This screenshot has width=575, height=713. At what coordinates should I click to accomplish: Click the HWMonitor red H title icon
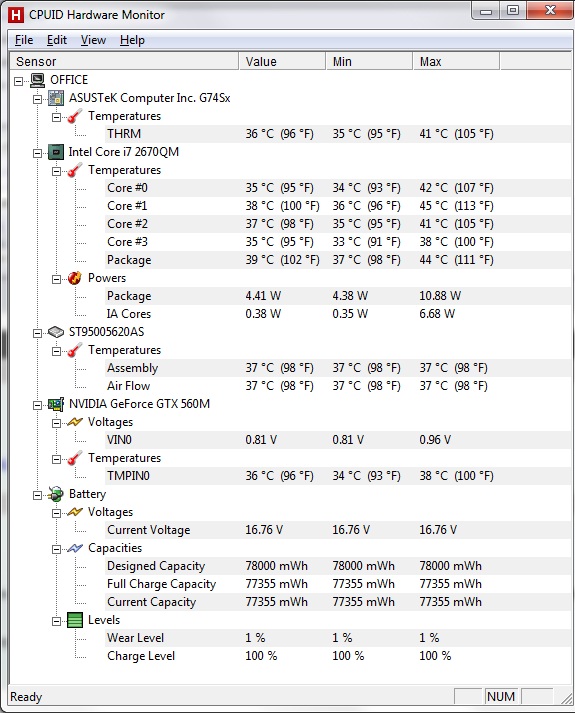[16, 15]
